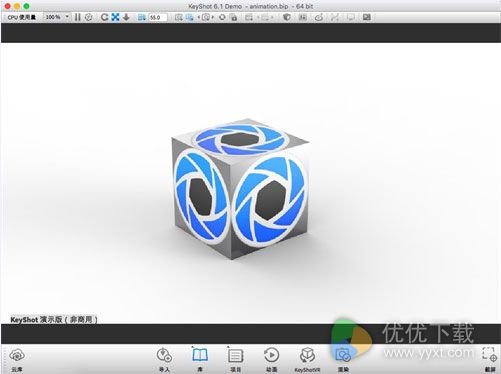Image resolution: width=501 pixels, height=374 pixels.
Task: Click the performance mode icon beside pause
Action: coord(88,17)
